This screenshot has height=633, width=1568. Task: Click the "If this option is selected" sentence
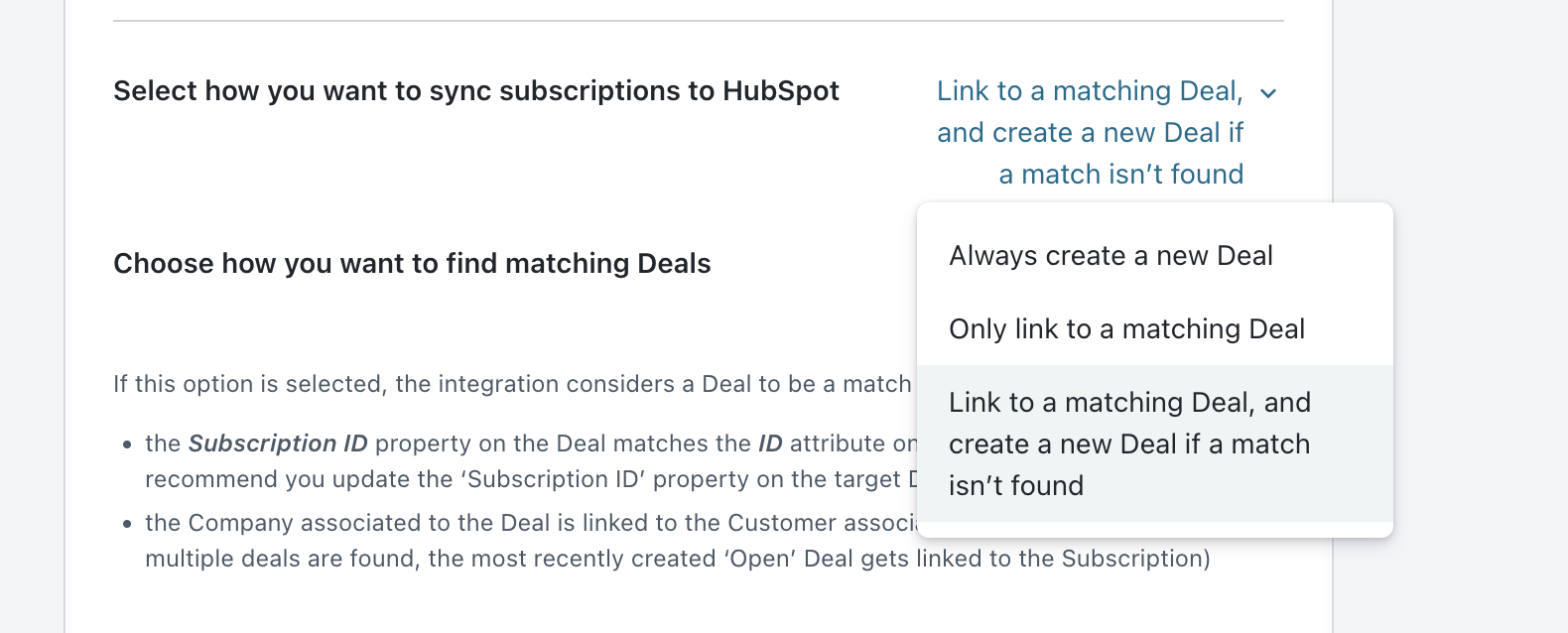point(511,385)
